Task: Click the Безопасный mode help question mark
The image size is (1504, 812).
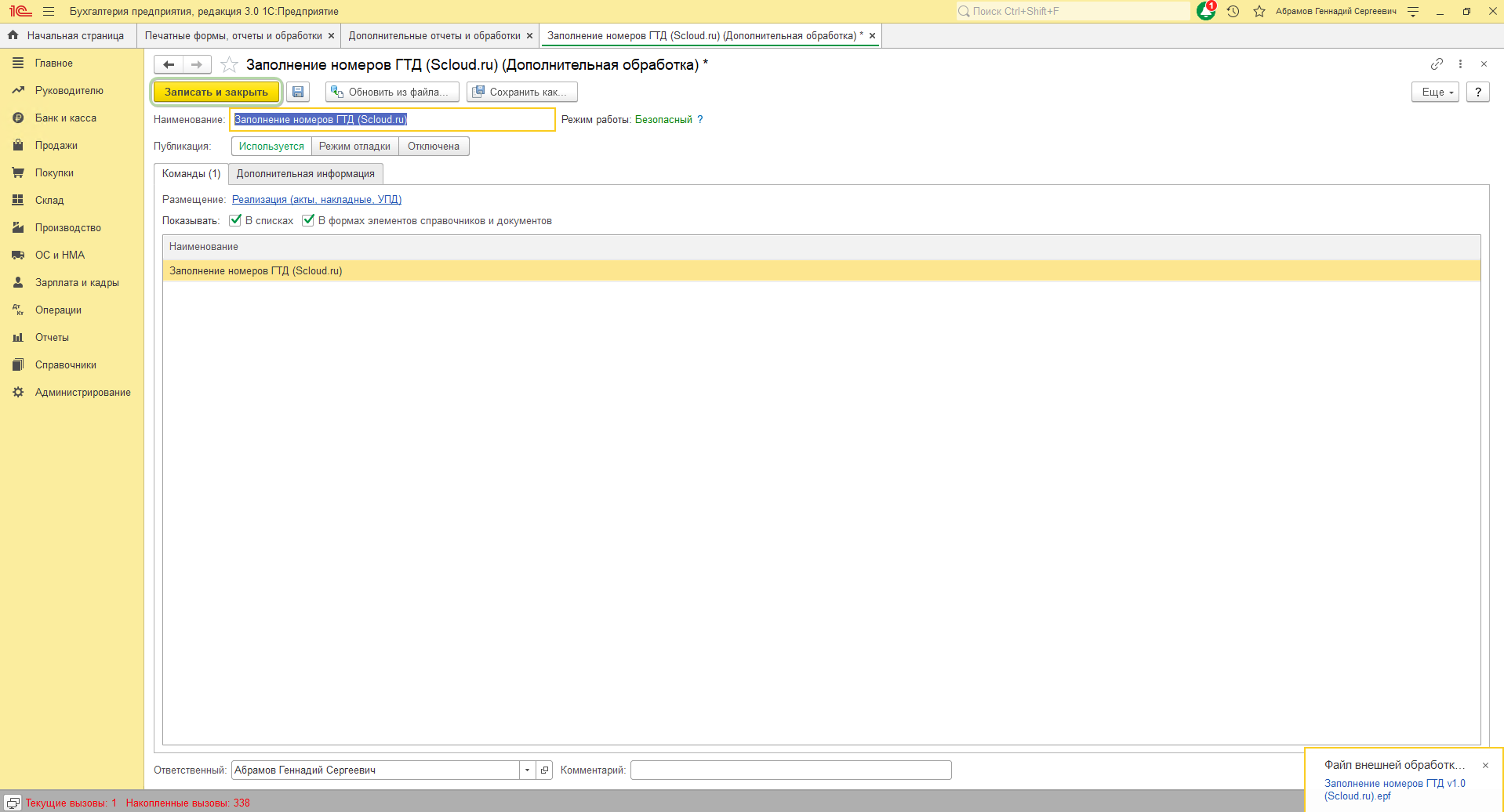Action: 700,120
